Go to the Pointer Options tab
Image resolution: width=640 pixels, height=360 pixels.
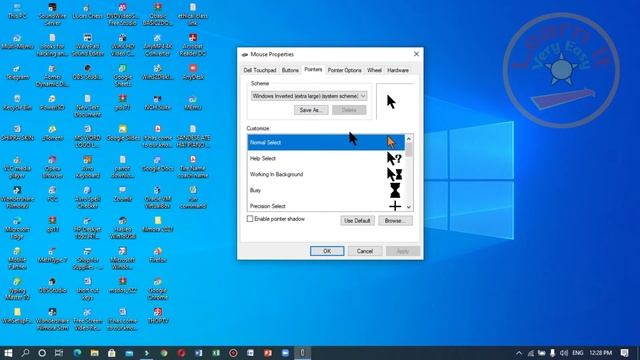pyautogui.click(x=344, y=70)
